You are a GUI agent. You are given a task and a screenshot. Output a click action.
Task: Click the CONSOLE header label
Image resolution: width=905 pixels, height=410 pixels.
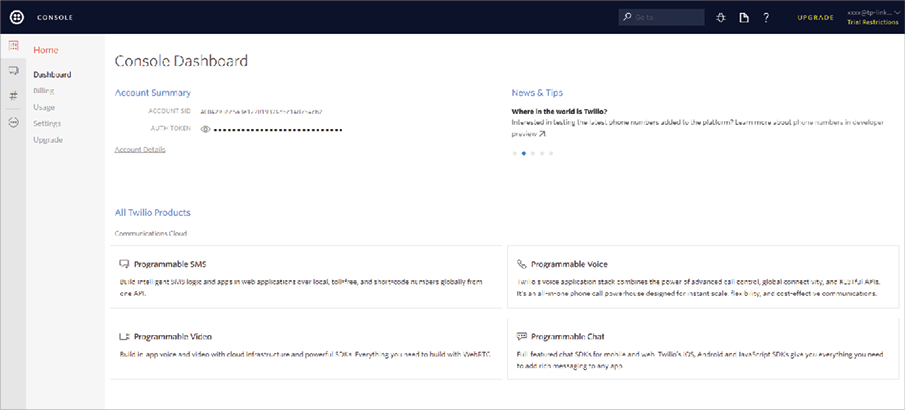click(x=55, y=17)
